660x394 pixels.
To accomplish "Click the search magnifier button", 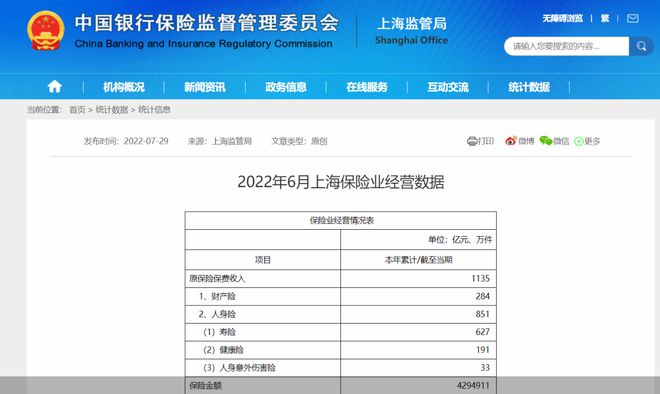I will (641, 46).
